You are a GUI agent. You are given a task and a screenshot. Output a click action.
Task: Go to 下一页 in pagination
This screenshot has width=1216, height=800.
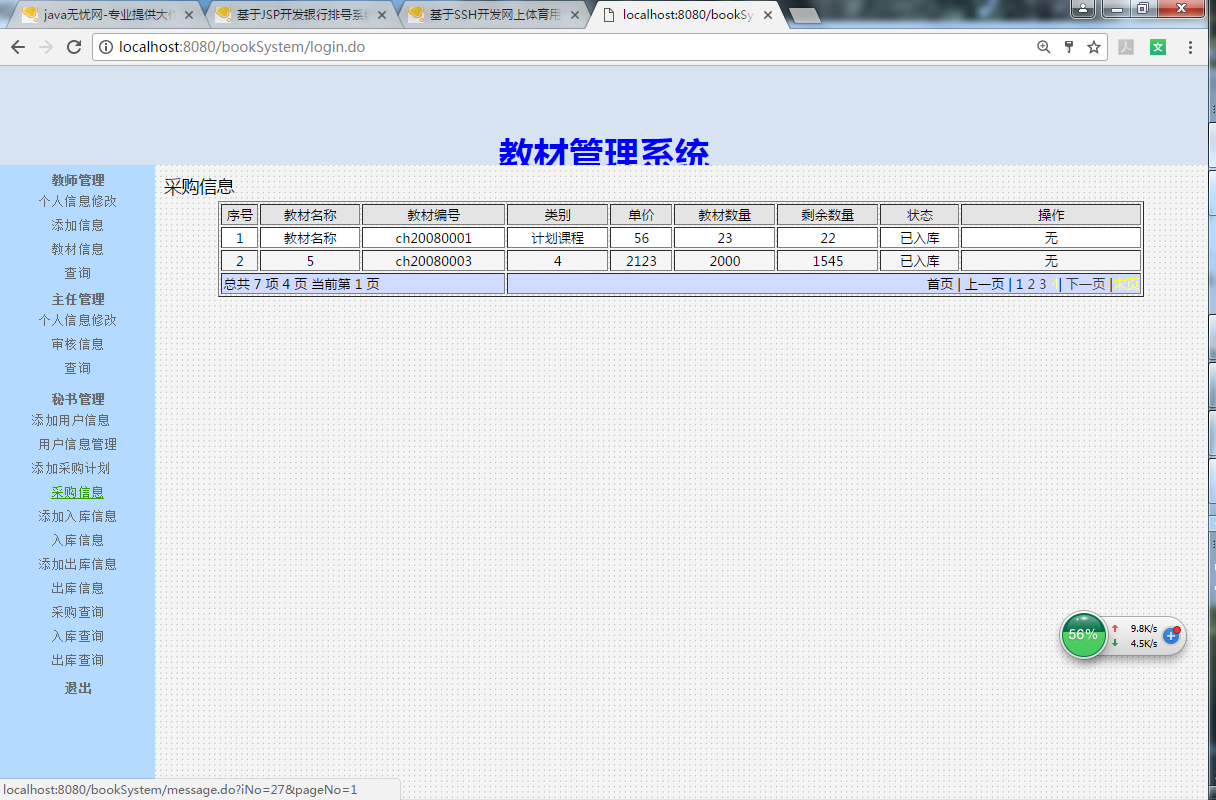(1086, 284)
